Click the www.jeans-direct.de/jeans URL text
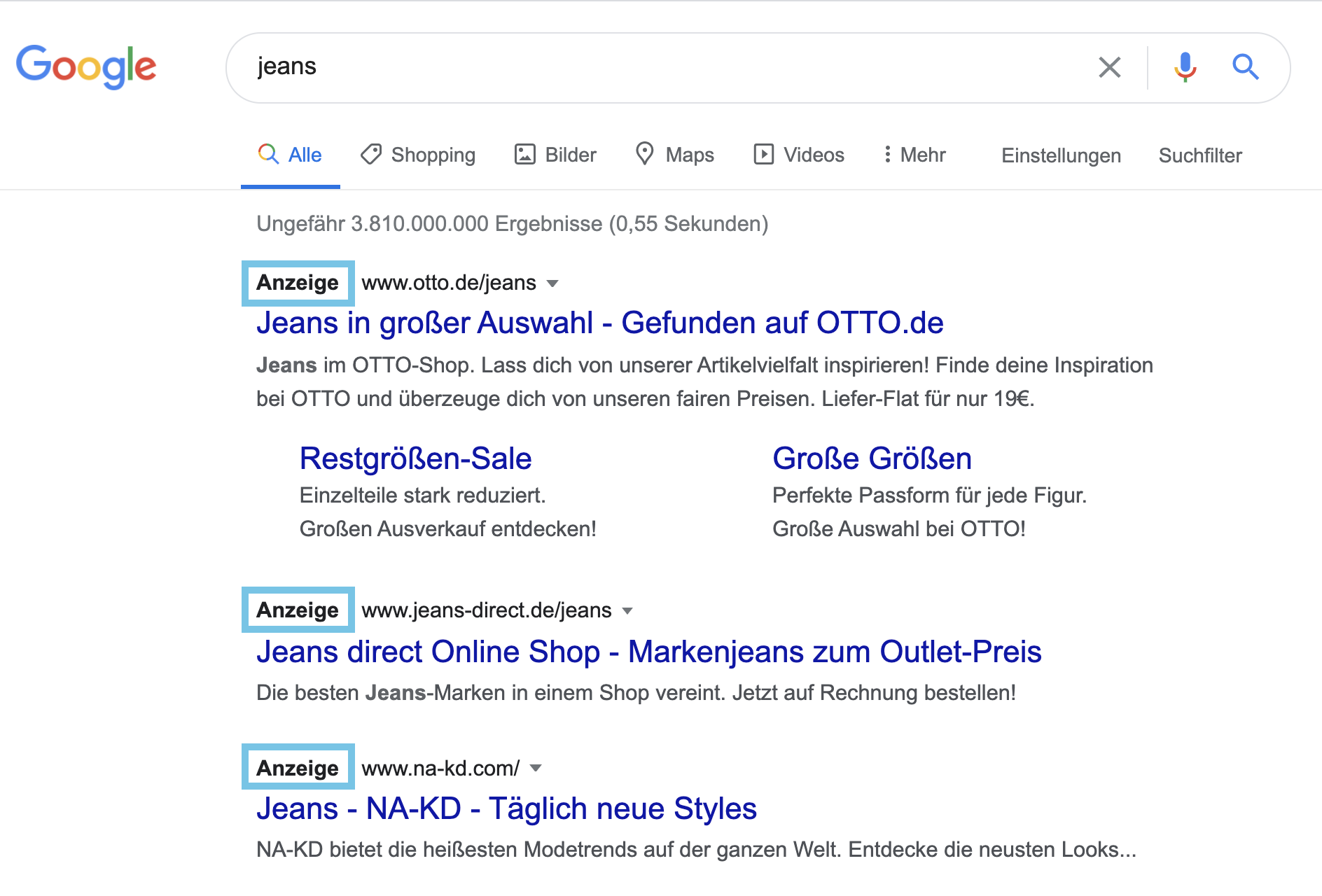The height and width of the screenshot is (896, 1322). coord(487,610)
